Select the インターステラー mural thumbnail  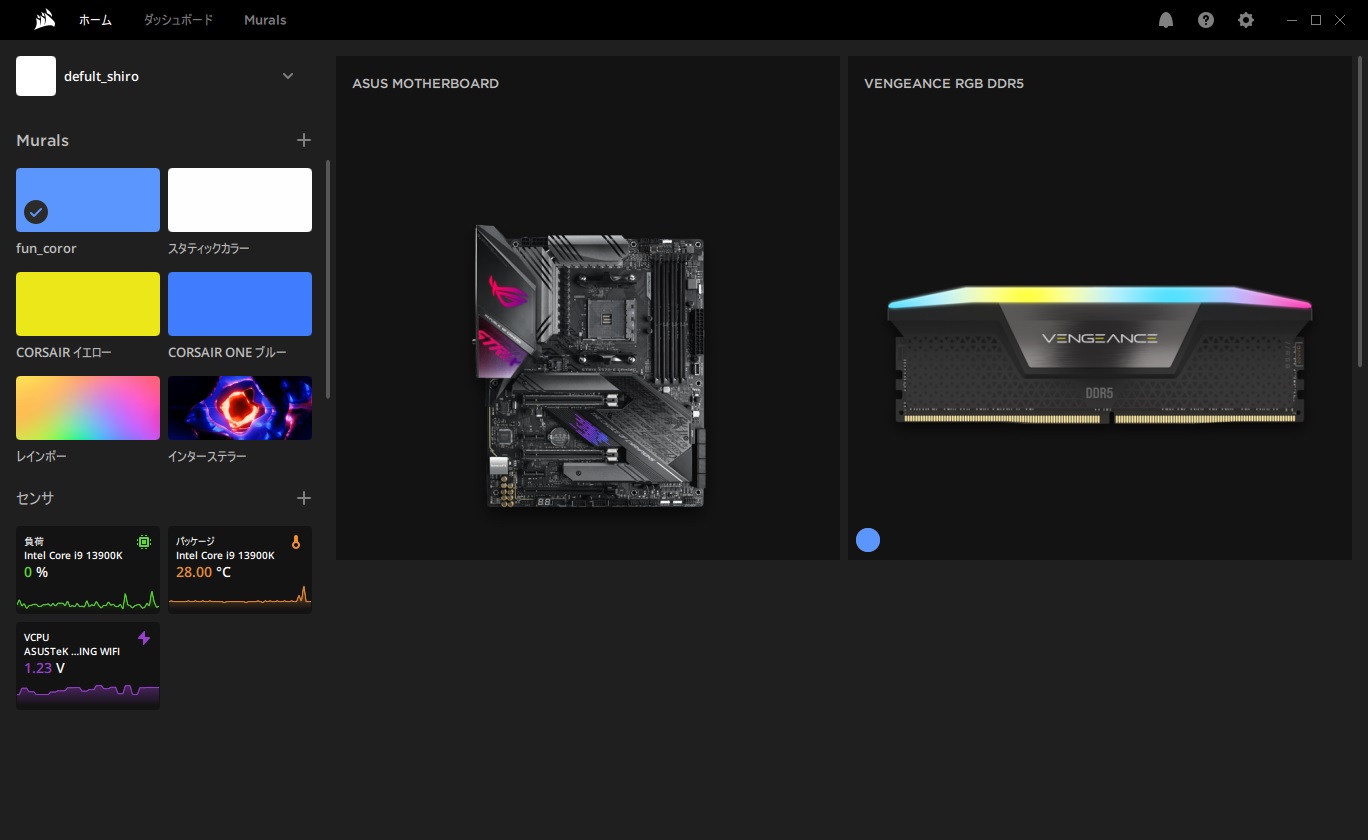click(x=240, y=408)
